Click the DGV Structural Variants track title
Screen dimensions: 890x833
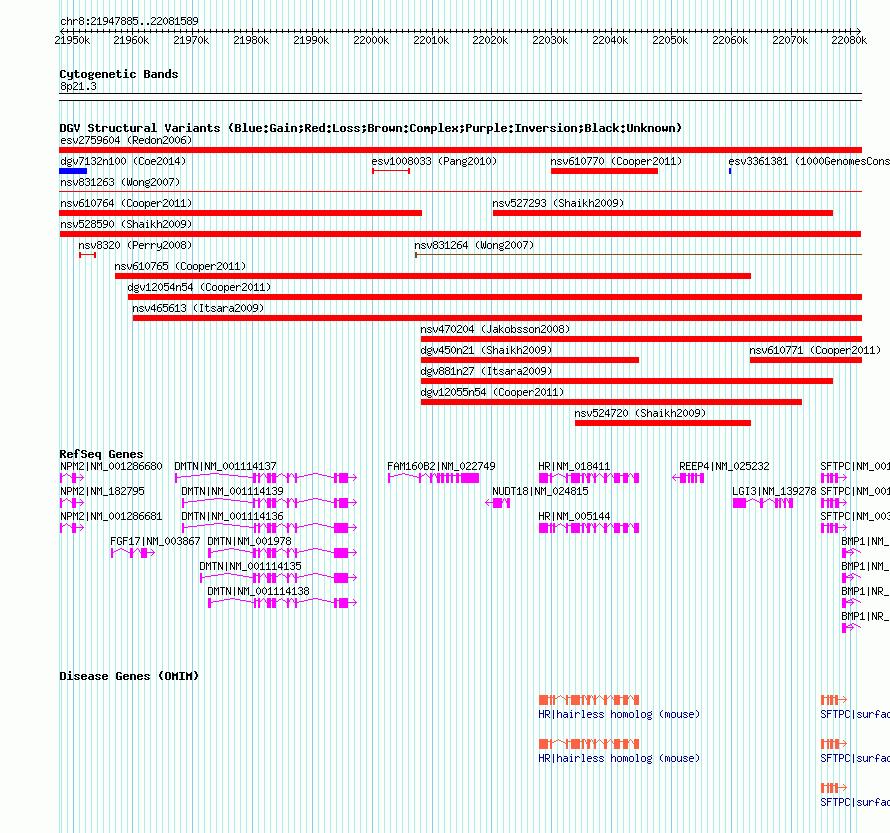point(370,128)
